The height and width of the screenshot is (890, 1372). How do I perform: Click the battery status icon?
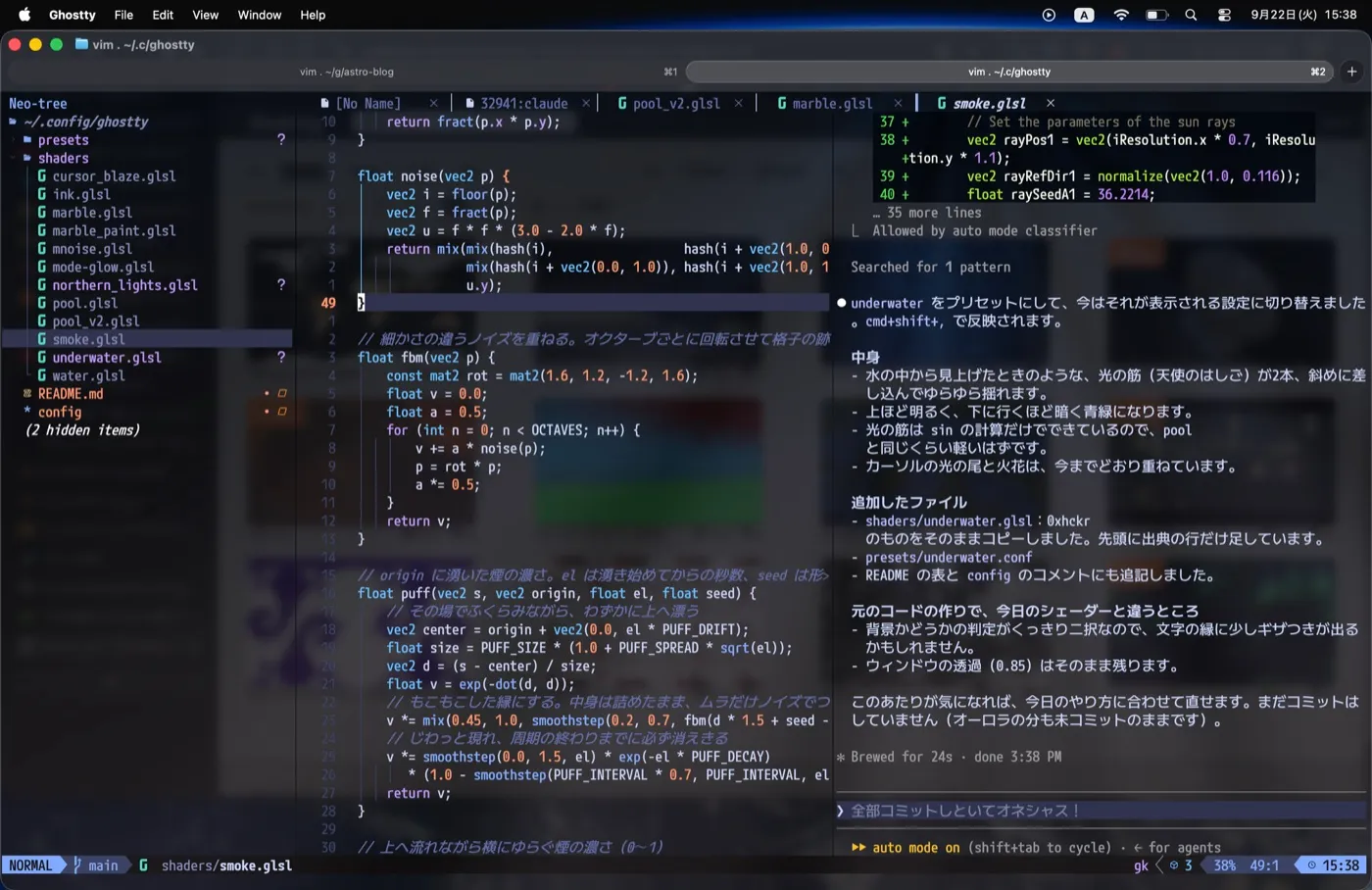point(1157,15)
